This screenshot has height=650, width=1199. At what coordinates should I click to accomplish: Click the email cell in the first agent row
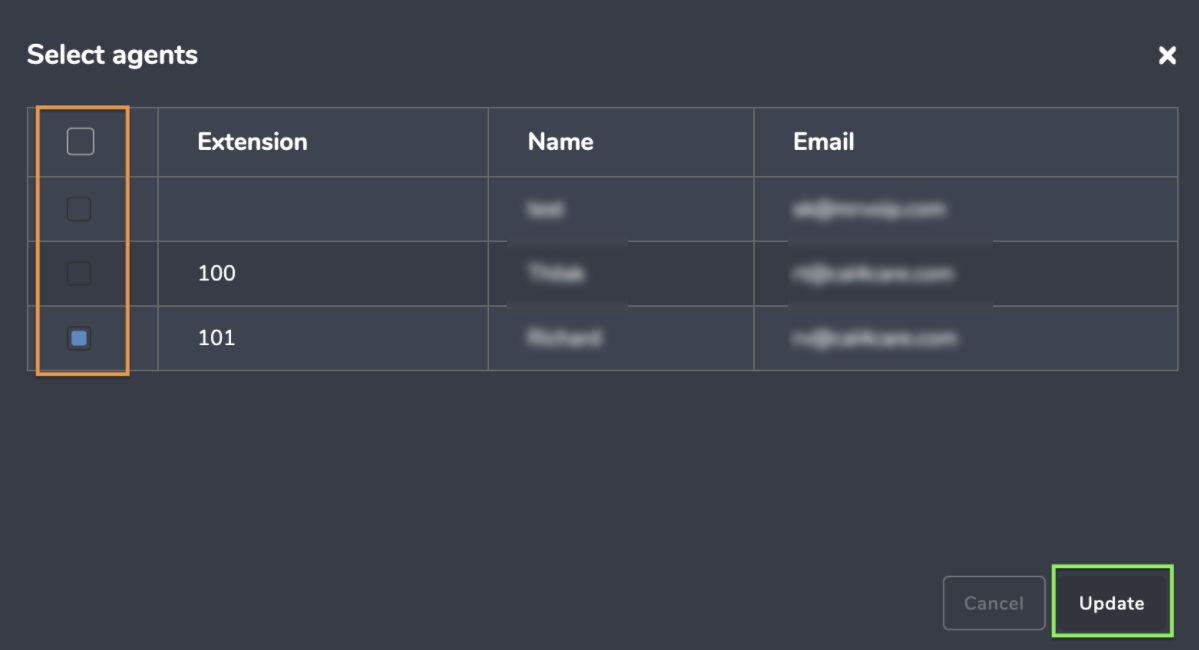[x=966, y=210]
